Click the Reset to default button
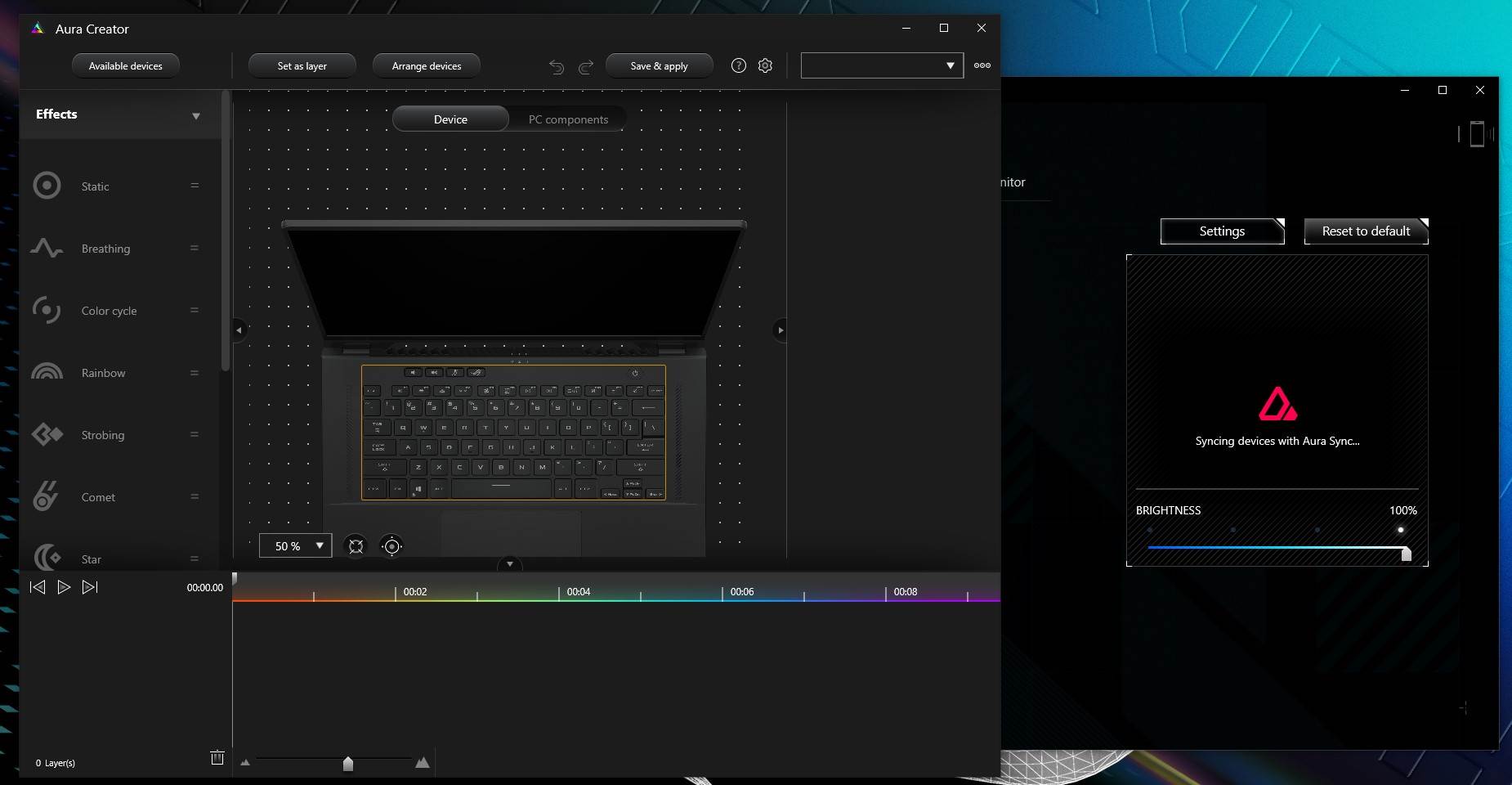This screenshot has width=1512, height=785. pyautogui.click(x=1364, y=231)
